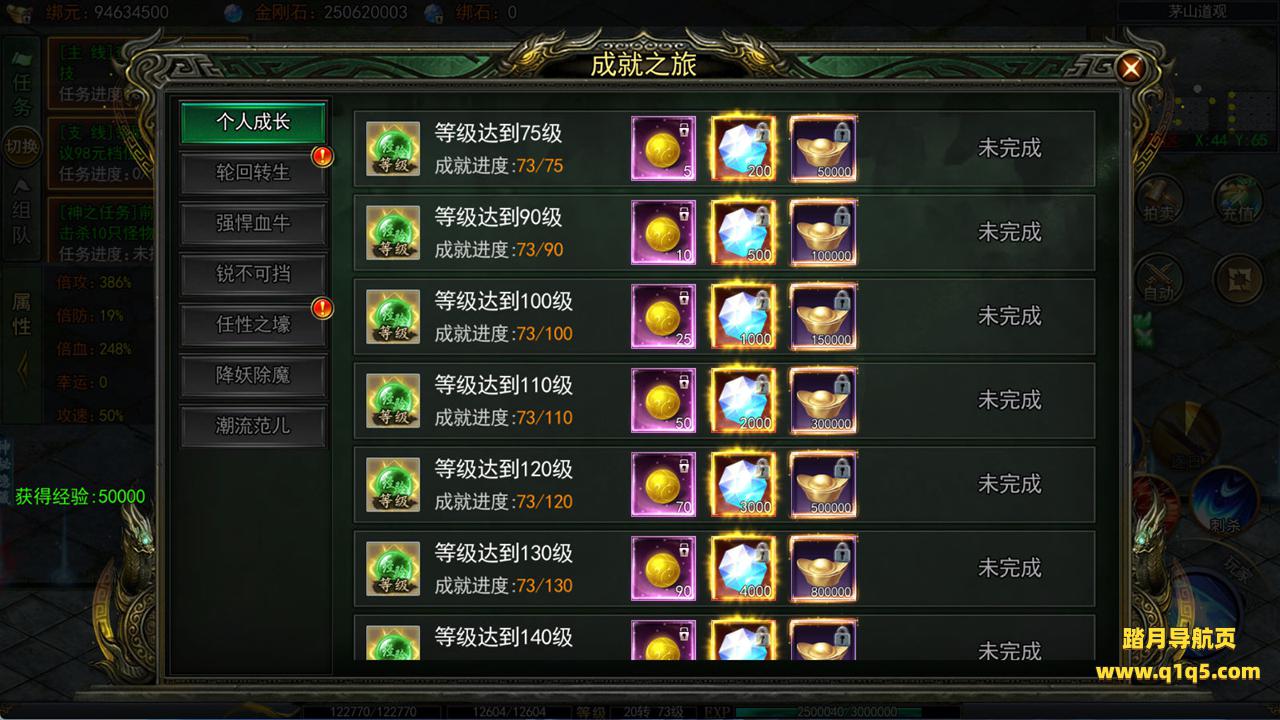Screen dimensions: 1280x720
Task: Go to the 潮流范儿 category
Action: tap(253, 427)
